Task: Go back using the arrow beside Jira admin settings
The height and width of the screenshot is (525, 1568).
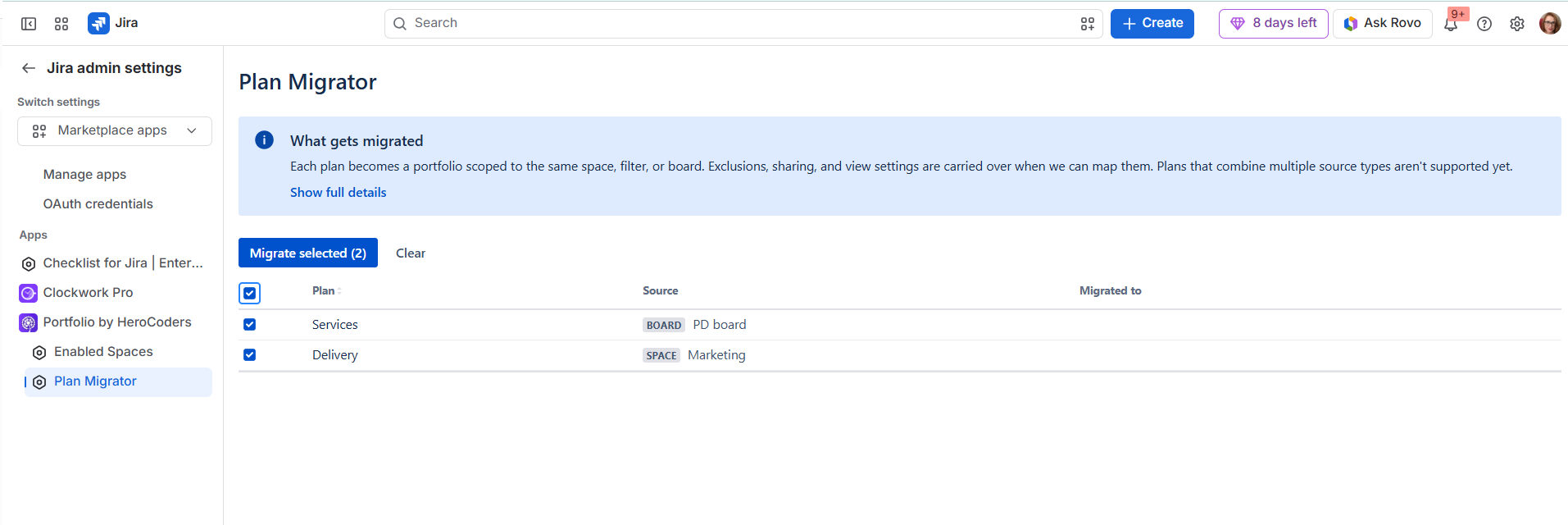Action: [x=29, y=68]
